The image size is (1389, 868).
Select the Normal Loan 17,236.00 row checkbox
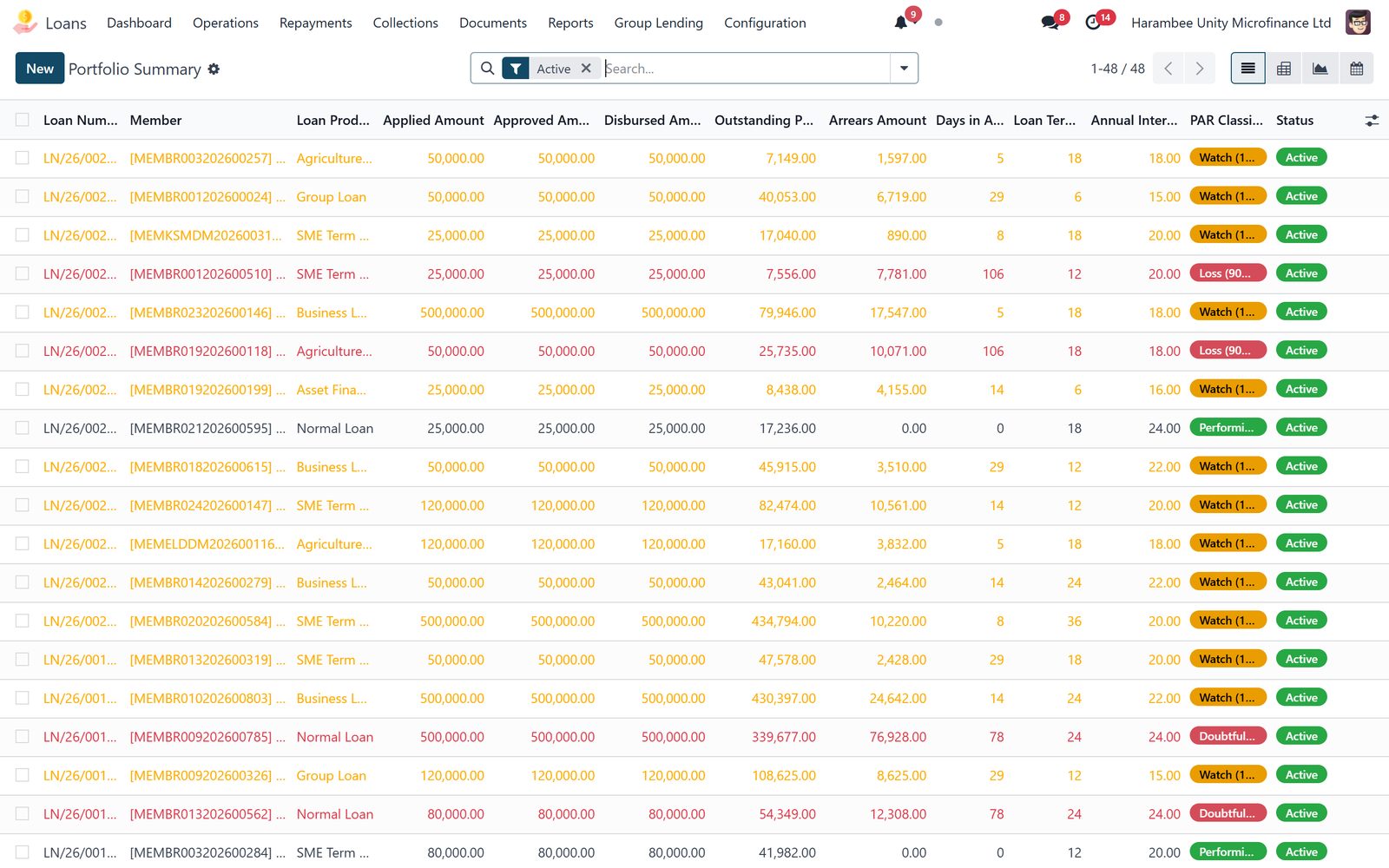coord(23,428)
